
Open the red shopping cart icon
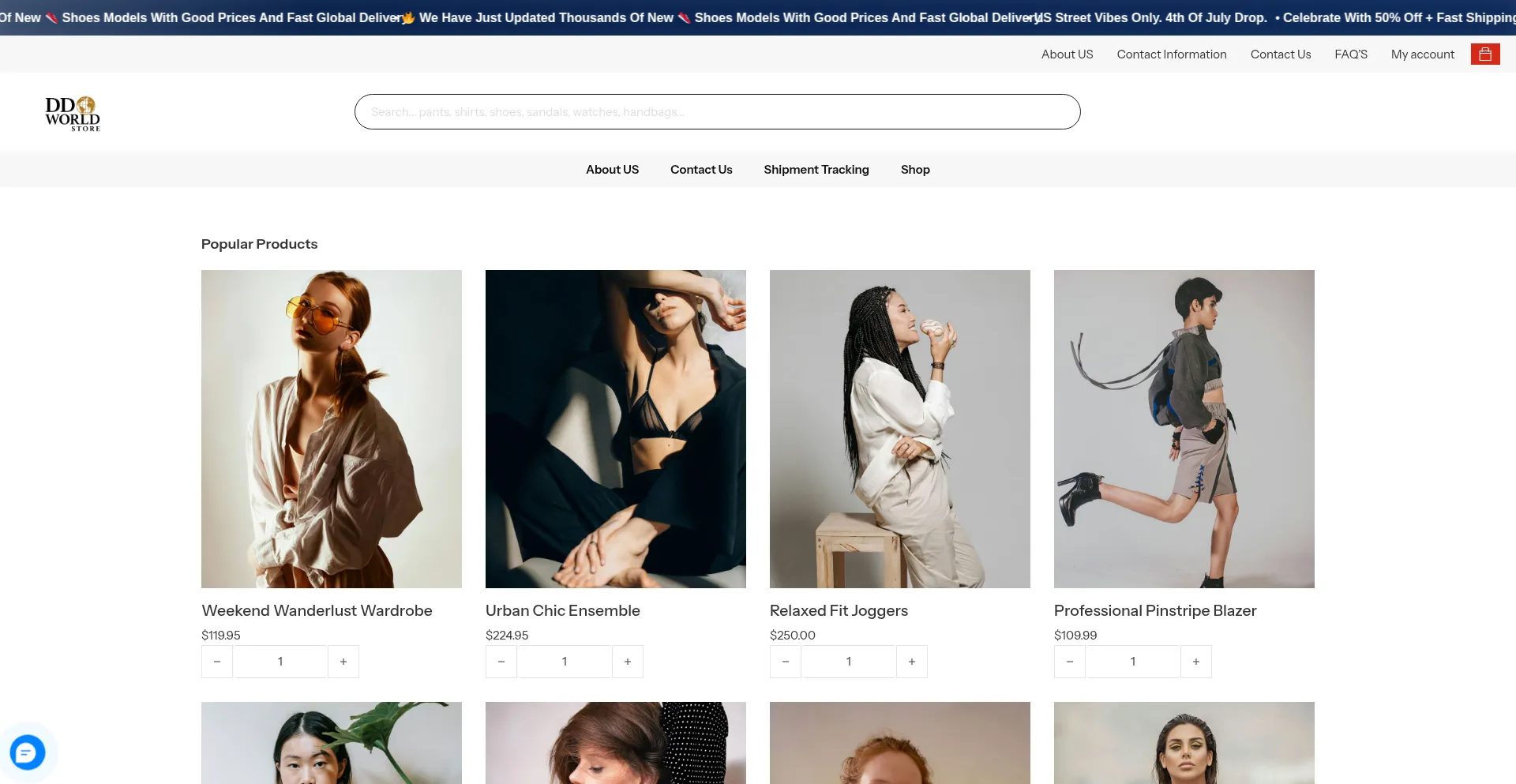pos(1484,54)
